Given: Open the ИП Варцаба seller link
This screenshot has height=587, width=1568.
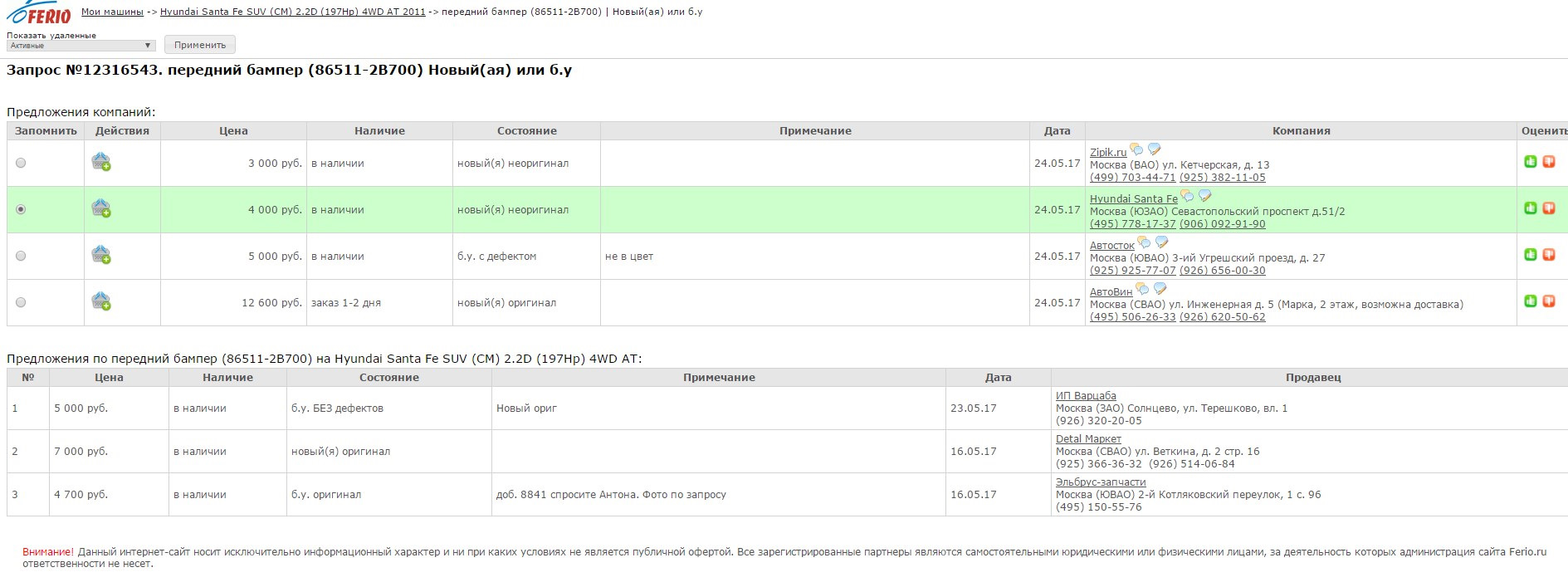Looking at the screenshot, I should [x=1086, y=396].
